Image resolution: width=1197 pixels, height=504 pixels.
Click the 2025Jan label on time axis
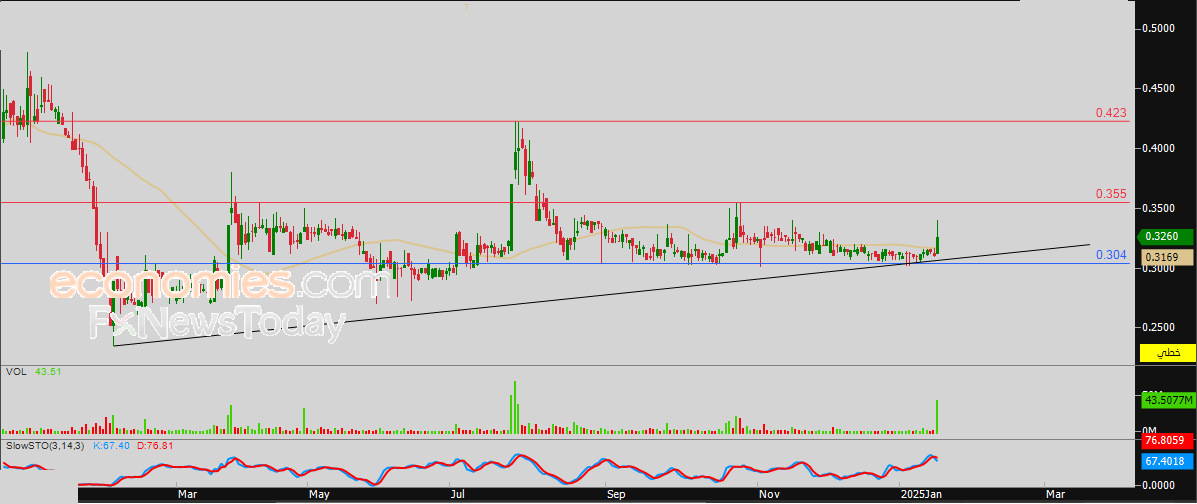point(922,495)
